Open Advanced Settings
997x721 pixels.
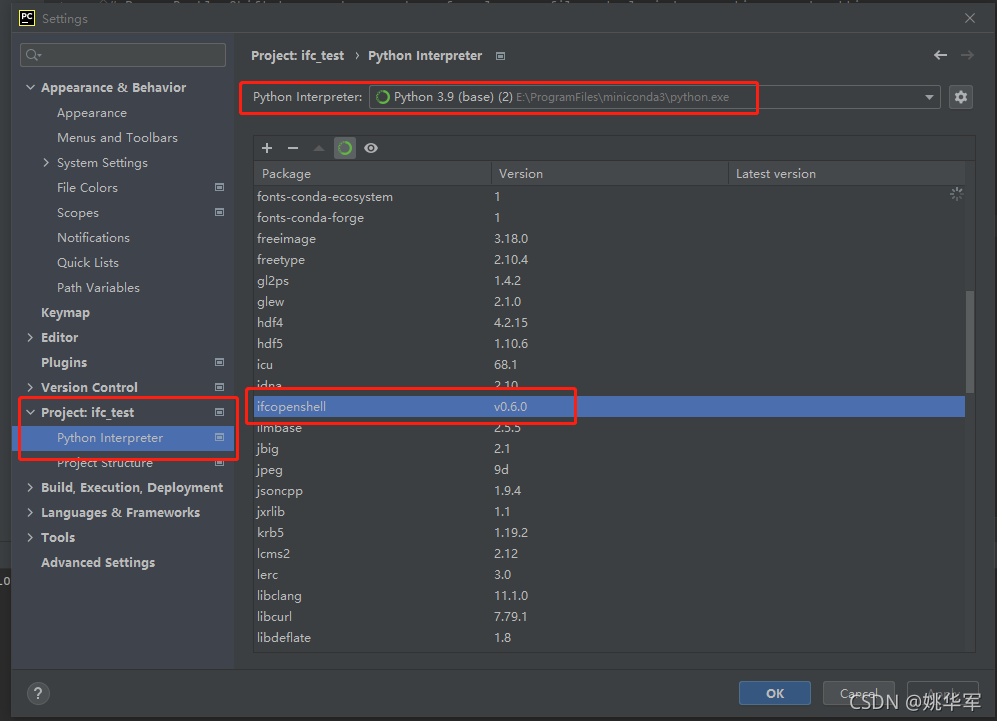(98, 562)
